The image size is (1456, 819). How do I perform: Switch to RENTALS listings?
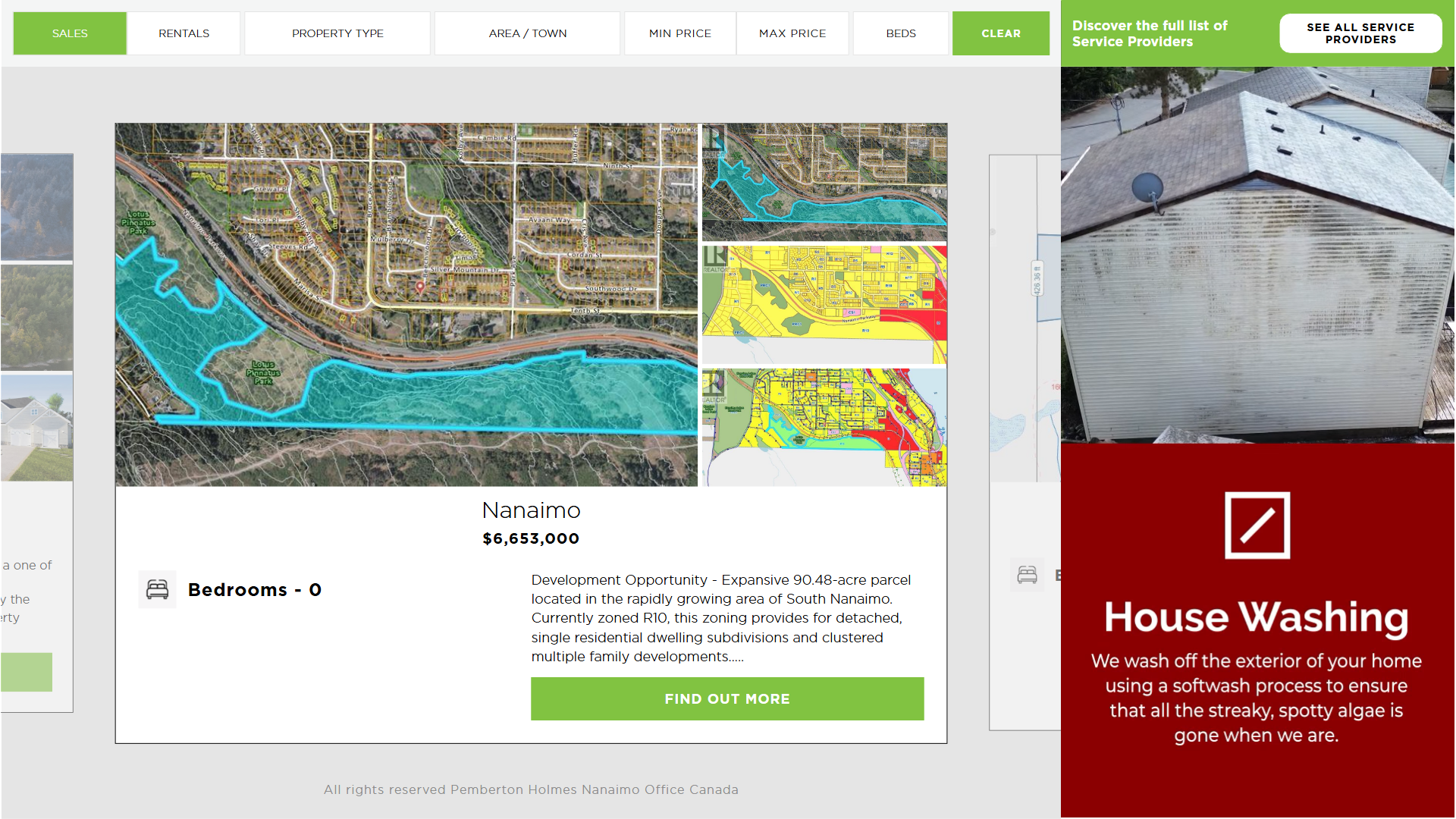click(x=184, y=33)
